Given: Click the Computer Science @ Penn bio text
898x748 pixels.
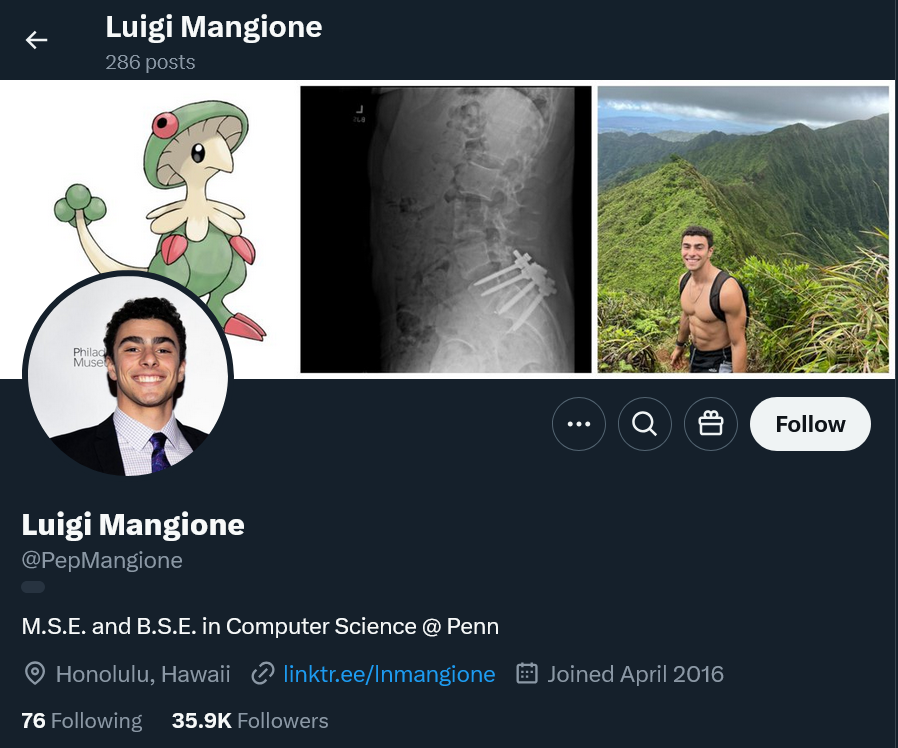Looking at the screenshot, I should [x=260, y=627].
